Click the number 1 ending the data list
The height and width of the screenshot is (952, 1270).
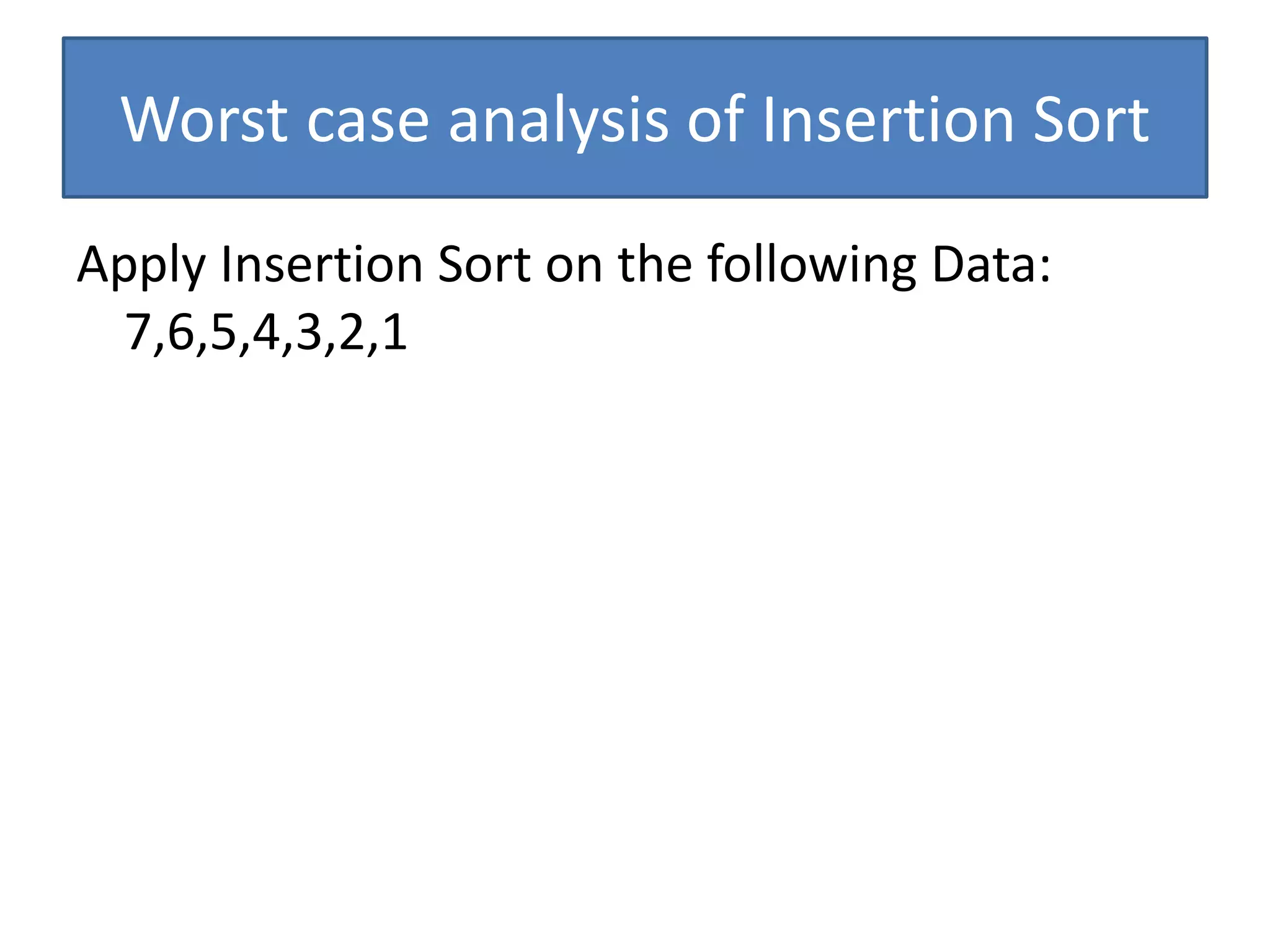[x=394, y=333]
